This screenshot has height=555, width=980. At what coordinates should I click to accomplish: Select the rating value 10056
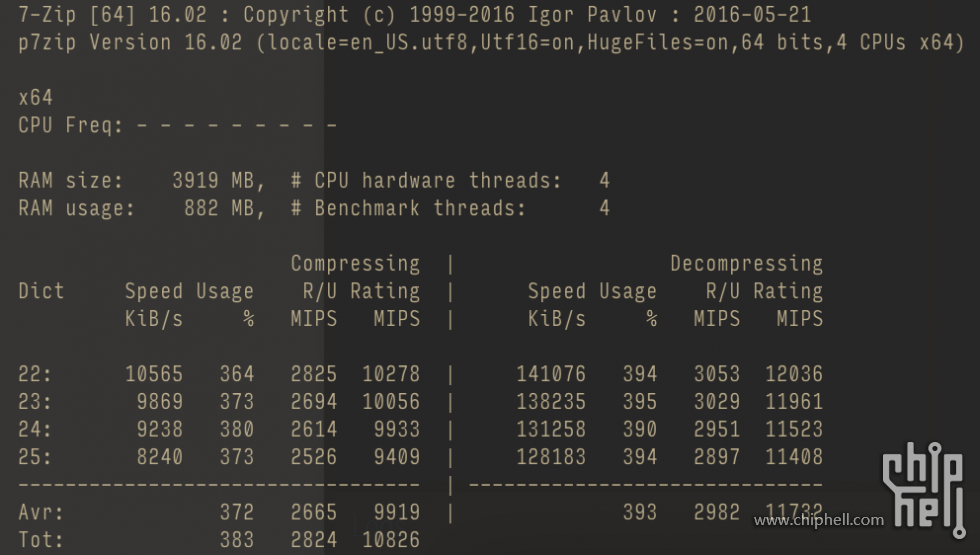(391, 401)
